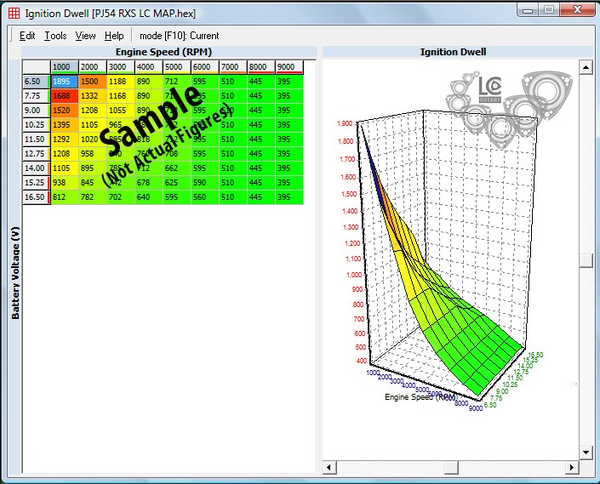600x484 pixels.
Task: Open the Help menu
Action: 114,36
